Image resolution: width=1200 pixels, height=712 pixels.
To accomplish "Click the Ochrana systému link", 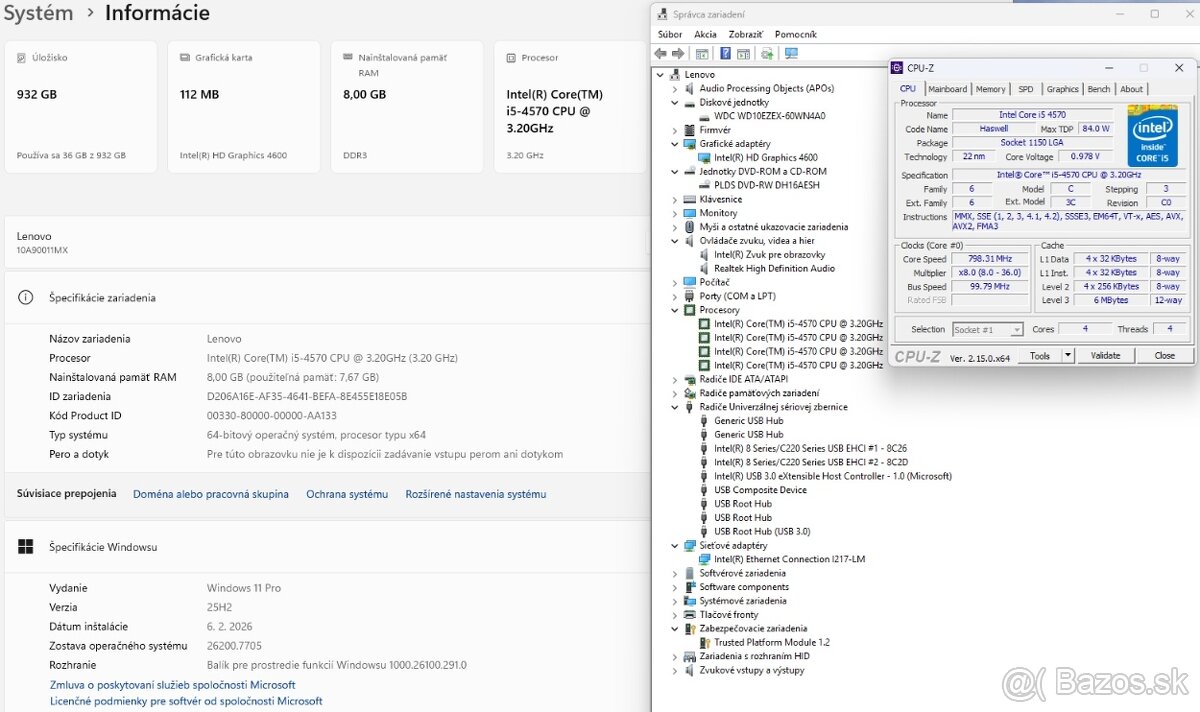I will [346, 494].
